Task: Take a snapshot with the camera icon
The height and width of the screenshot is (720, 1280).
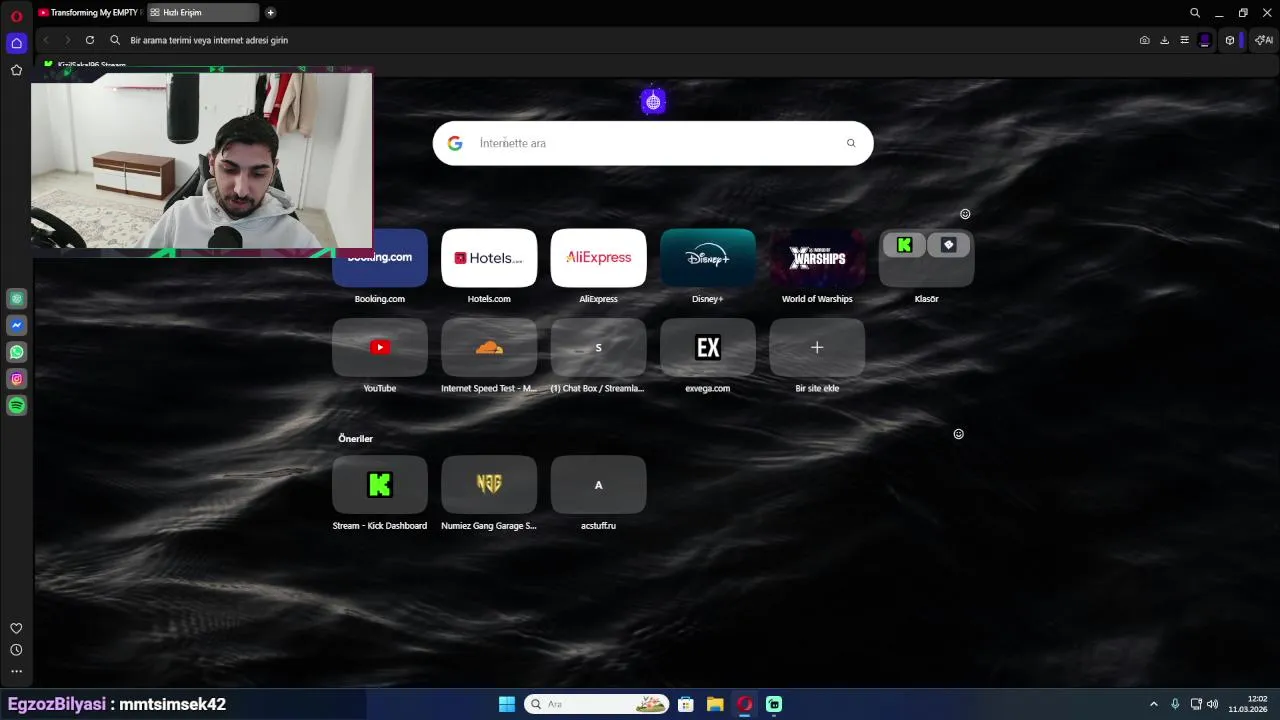Action: [x=1144, y=40]
